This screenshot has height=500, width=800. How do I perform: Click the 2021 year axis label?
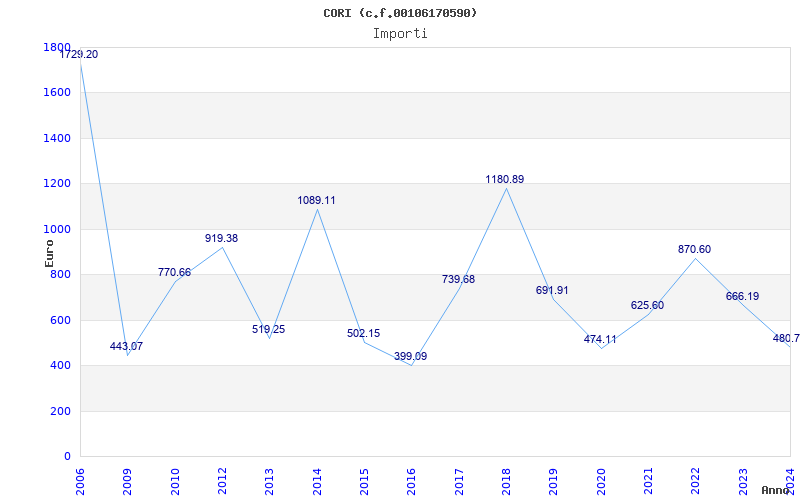(648, 482)
